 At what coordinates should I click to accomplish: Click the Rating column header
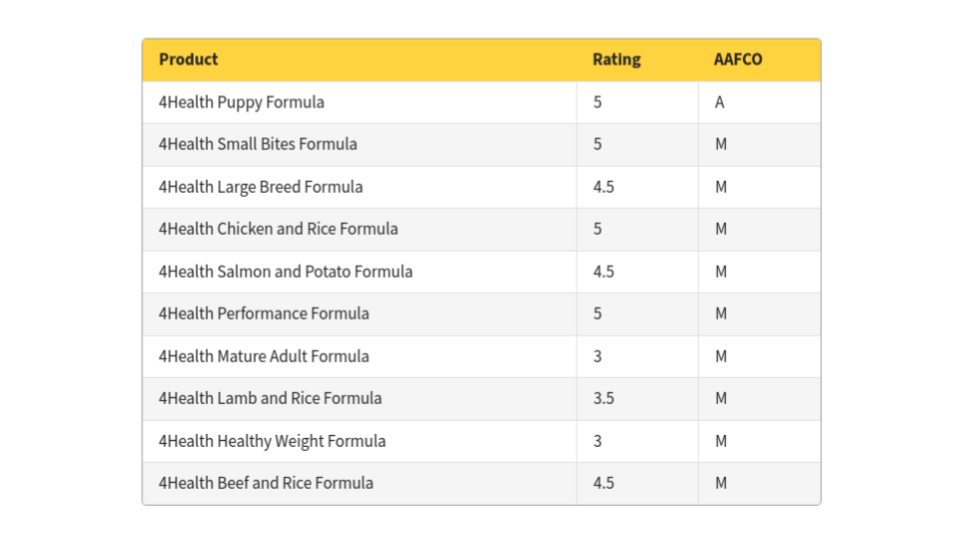[x=616, y=59]
